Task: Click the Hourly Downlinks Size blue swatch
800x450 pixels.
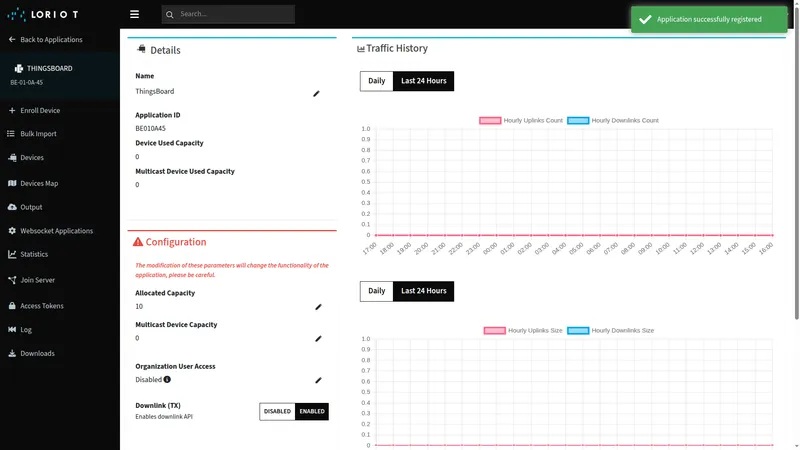Action: [x=578, y=331]
